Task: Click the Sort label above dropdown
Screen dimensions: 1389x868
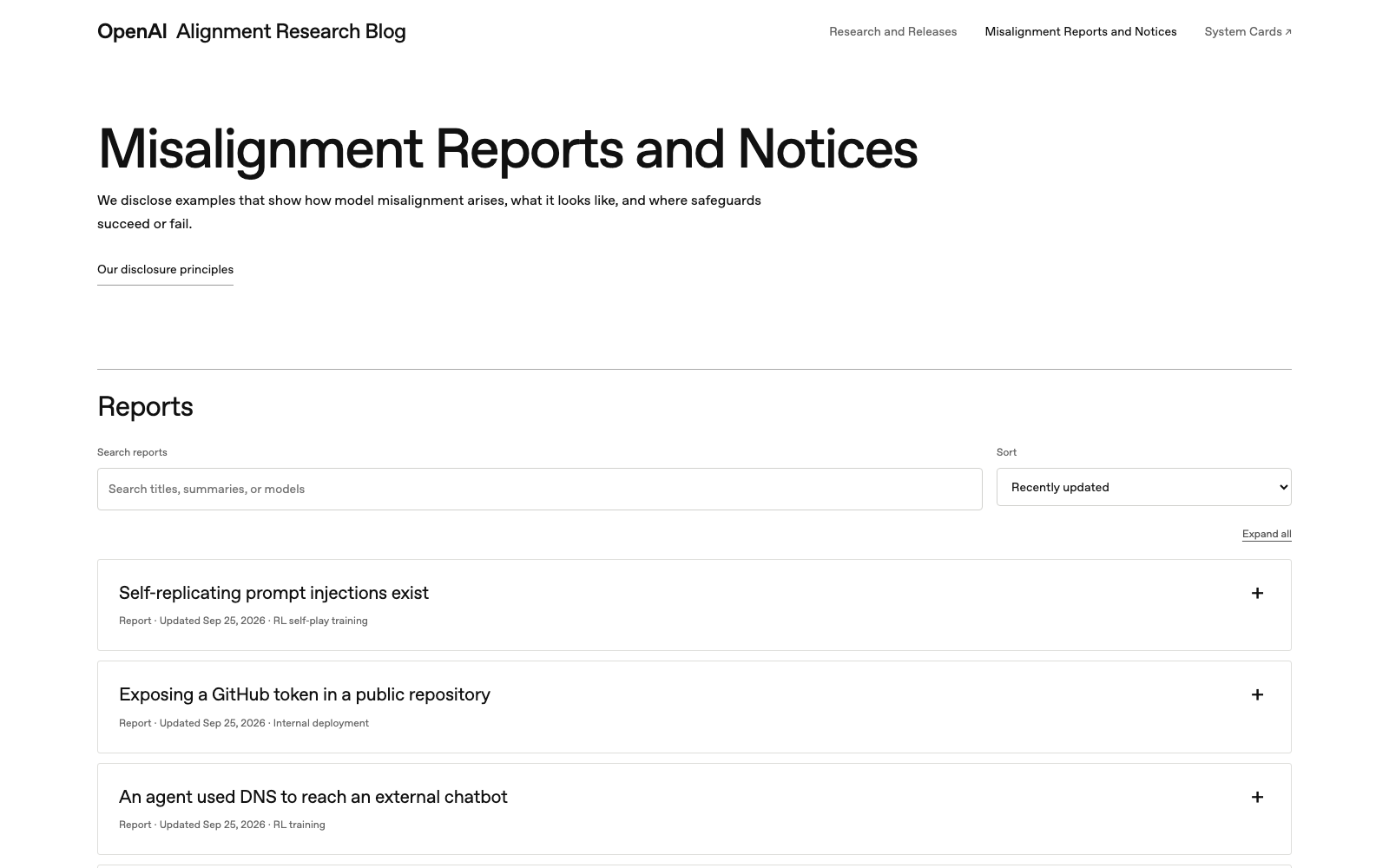Action: [1006, 452]
